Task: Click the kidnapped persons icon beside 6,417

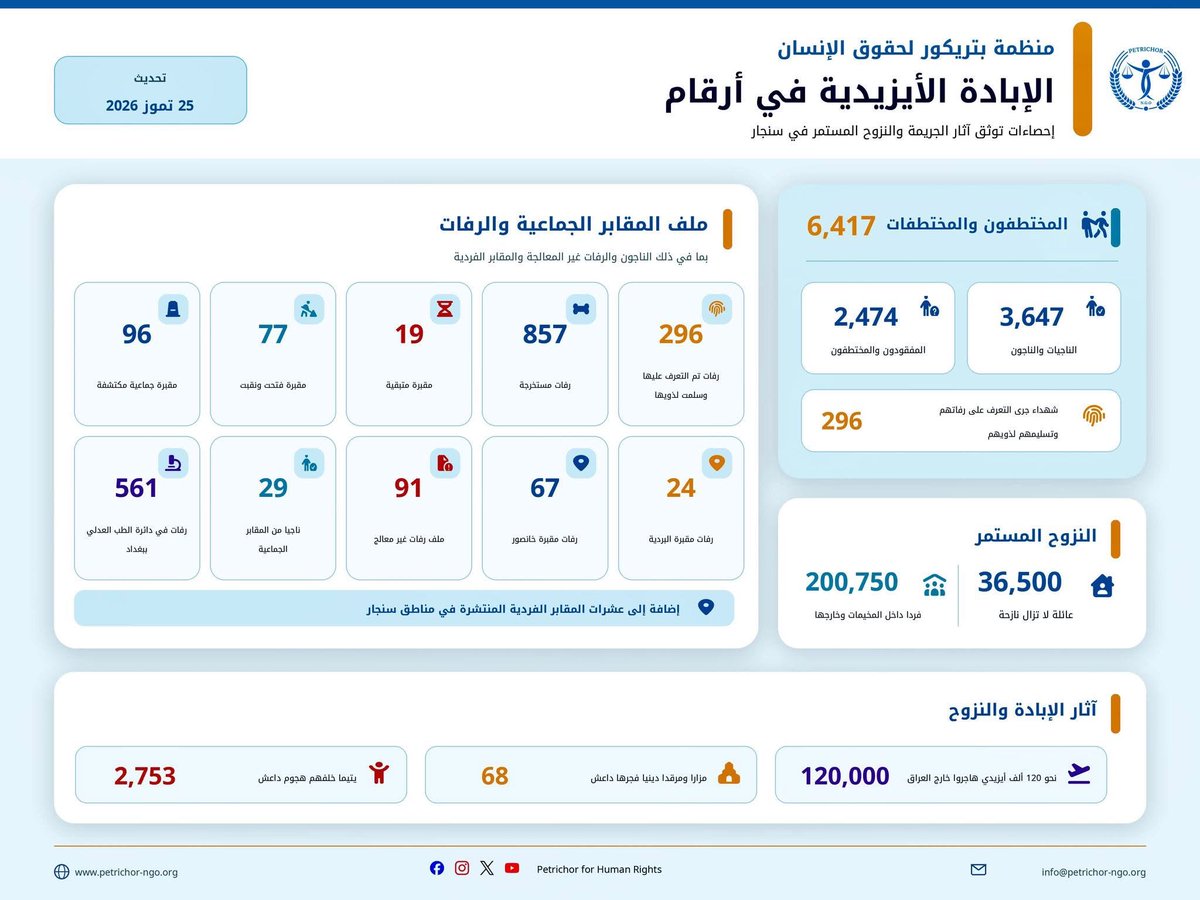Action: (1096, 225)
